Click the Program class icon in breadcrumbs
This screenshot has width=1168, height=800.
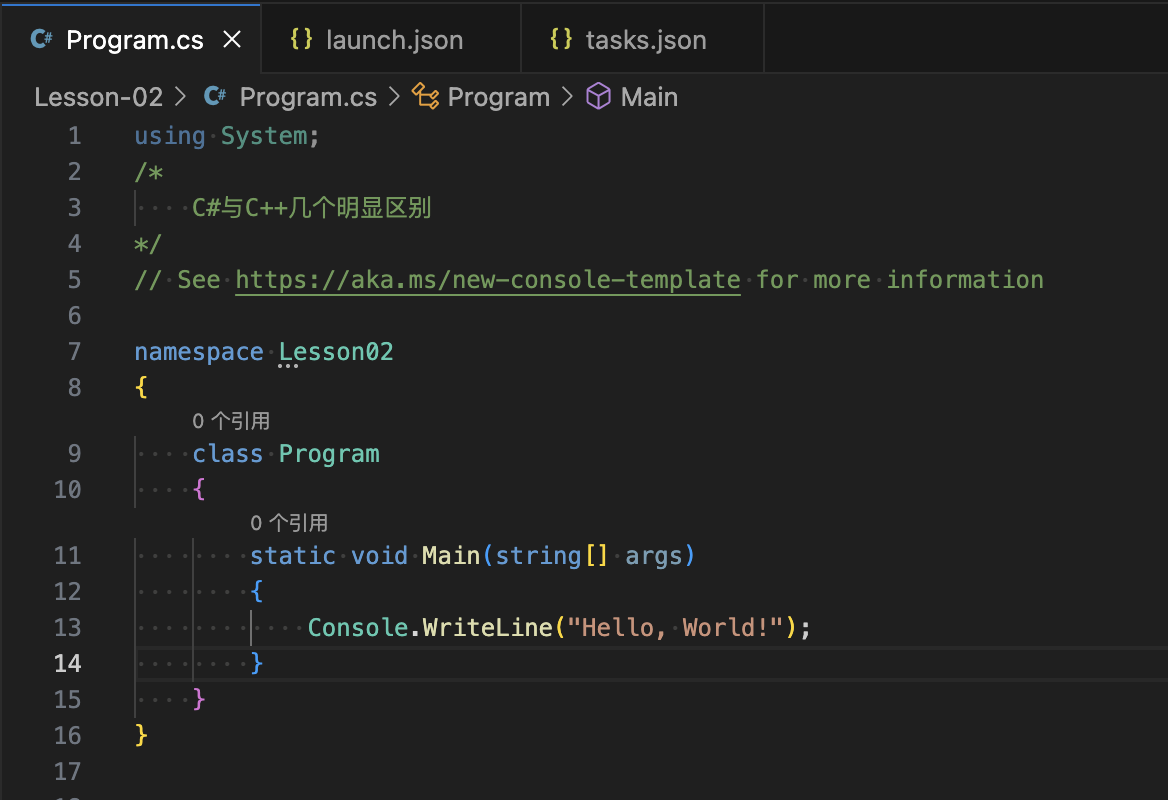(x=426, y=97)
